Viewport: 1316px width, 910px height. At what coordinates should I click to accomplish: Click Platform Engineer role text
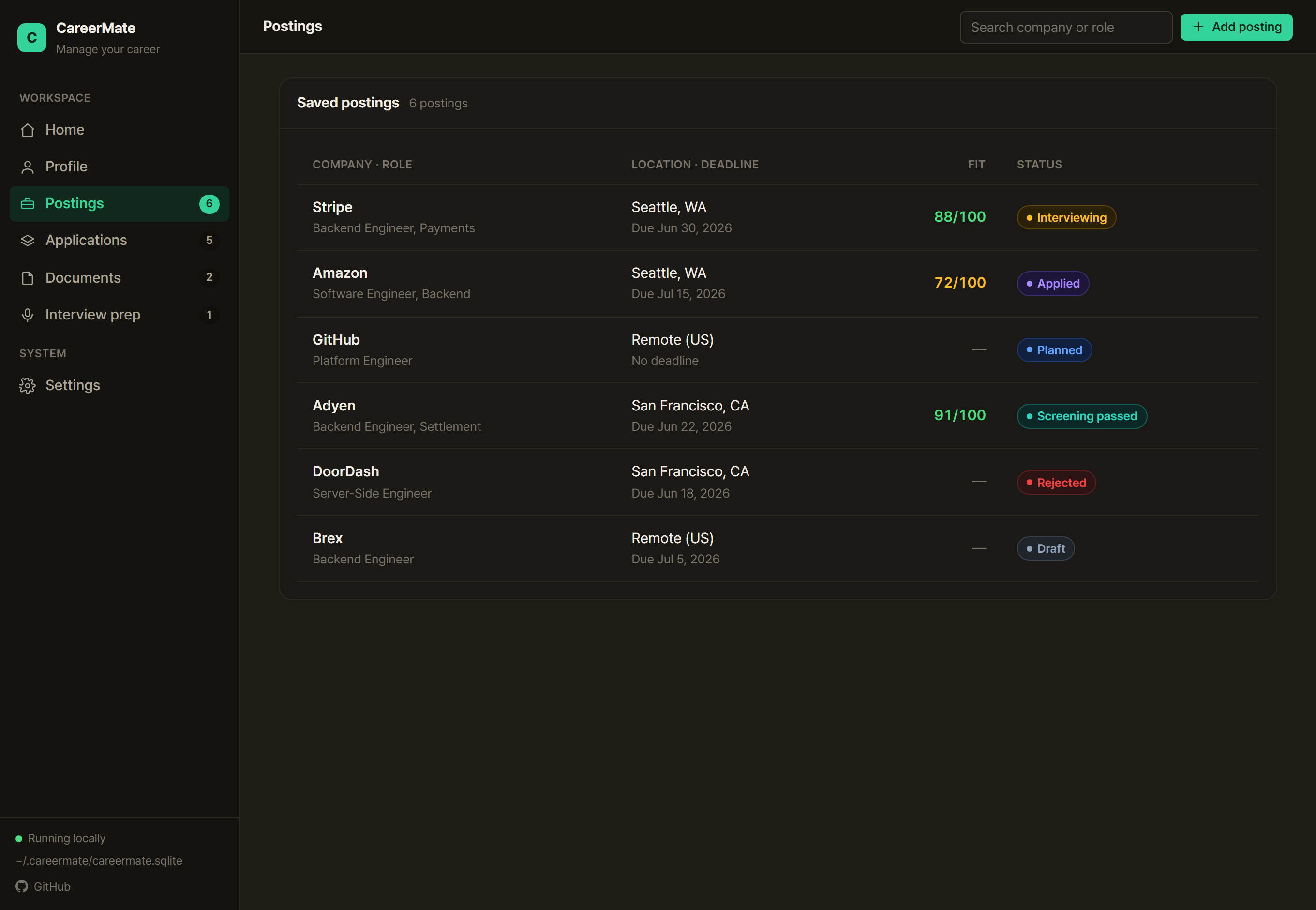point(362,361)
